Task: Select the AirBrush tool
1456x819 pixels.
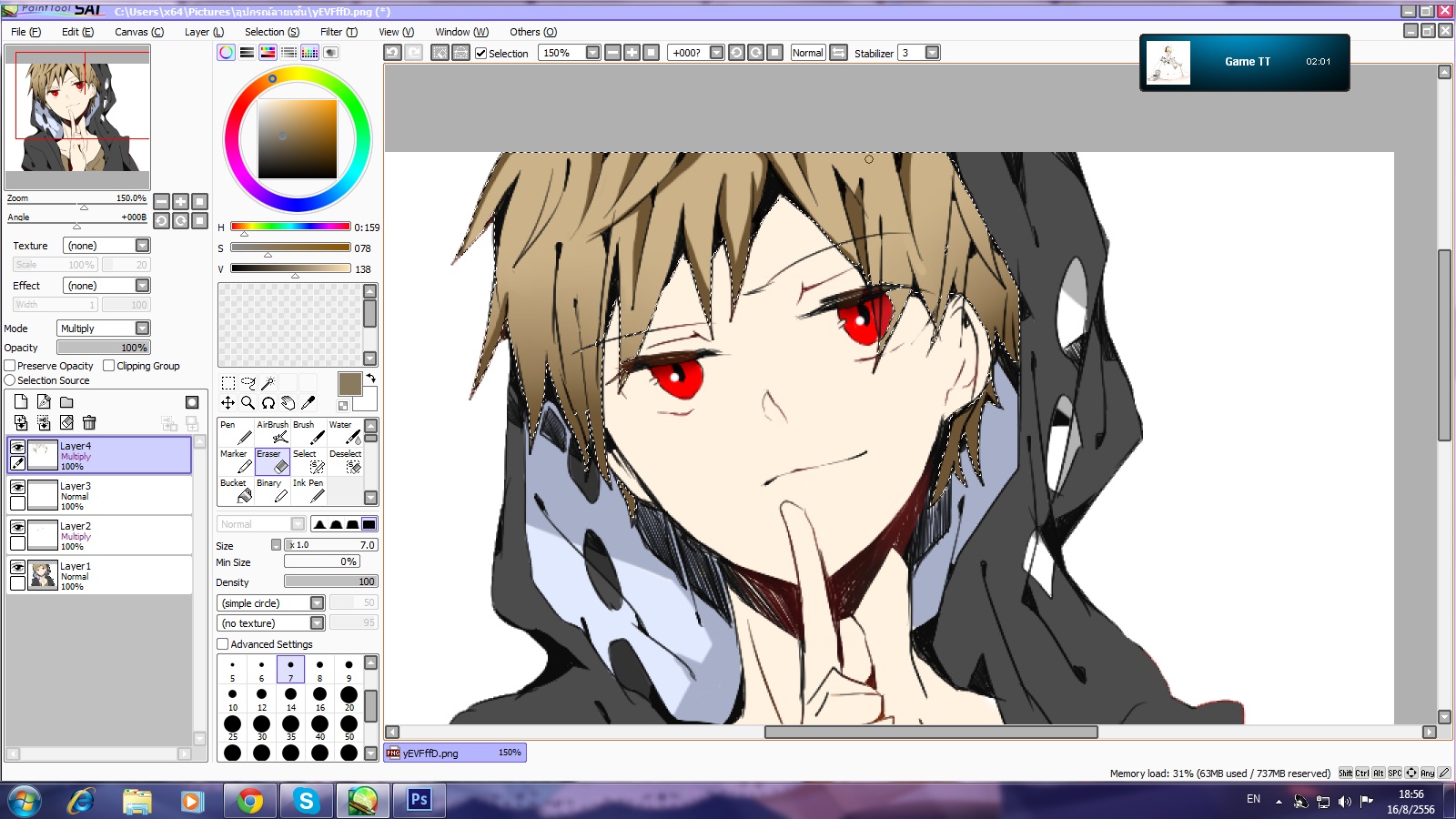Action: [x=272, y=432]
